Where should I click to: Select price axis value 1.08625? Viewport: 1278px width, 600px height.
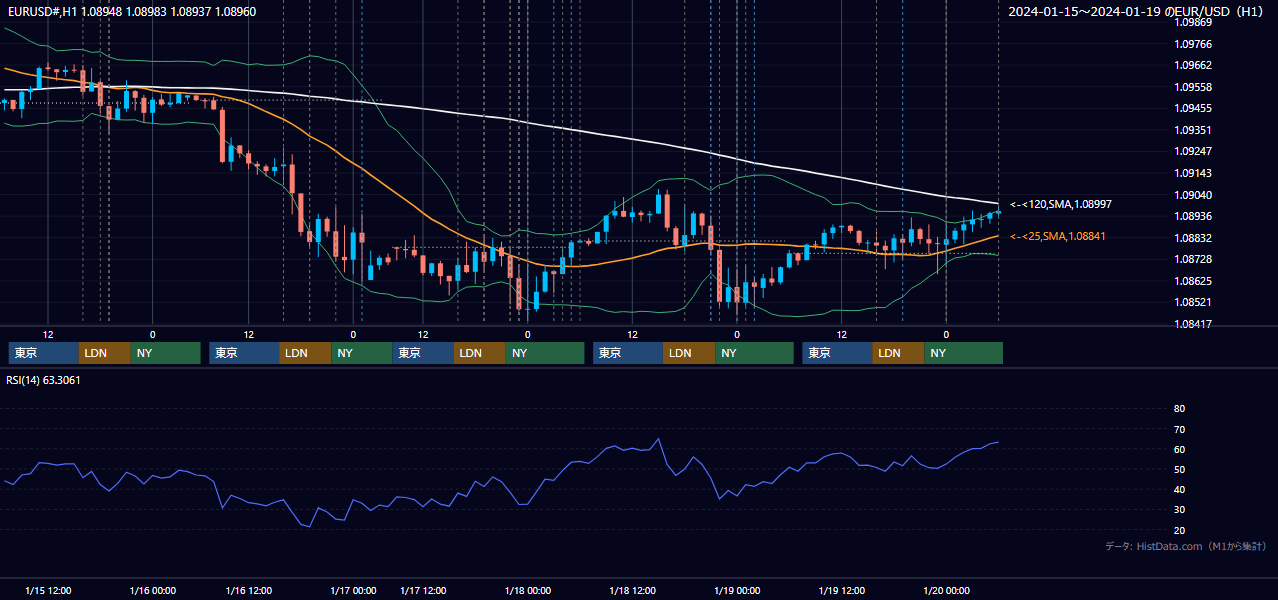pyautogui.click(x=1193, y=281)
